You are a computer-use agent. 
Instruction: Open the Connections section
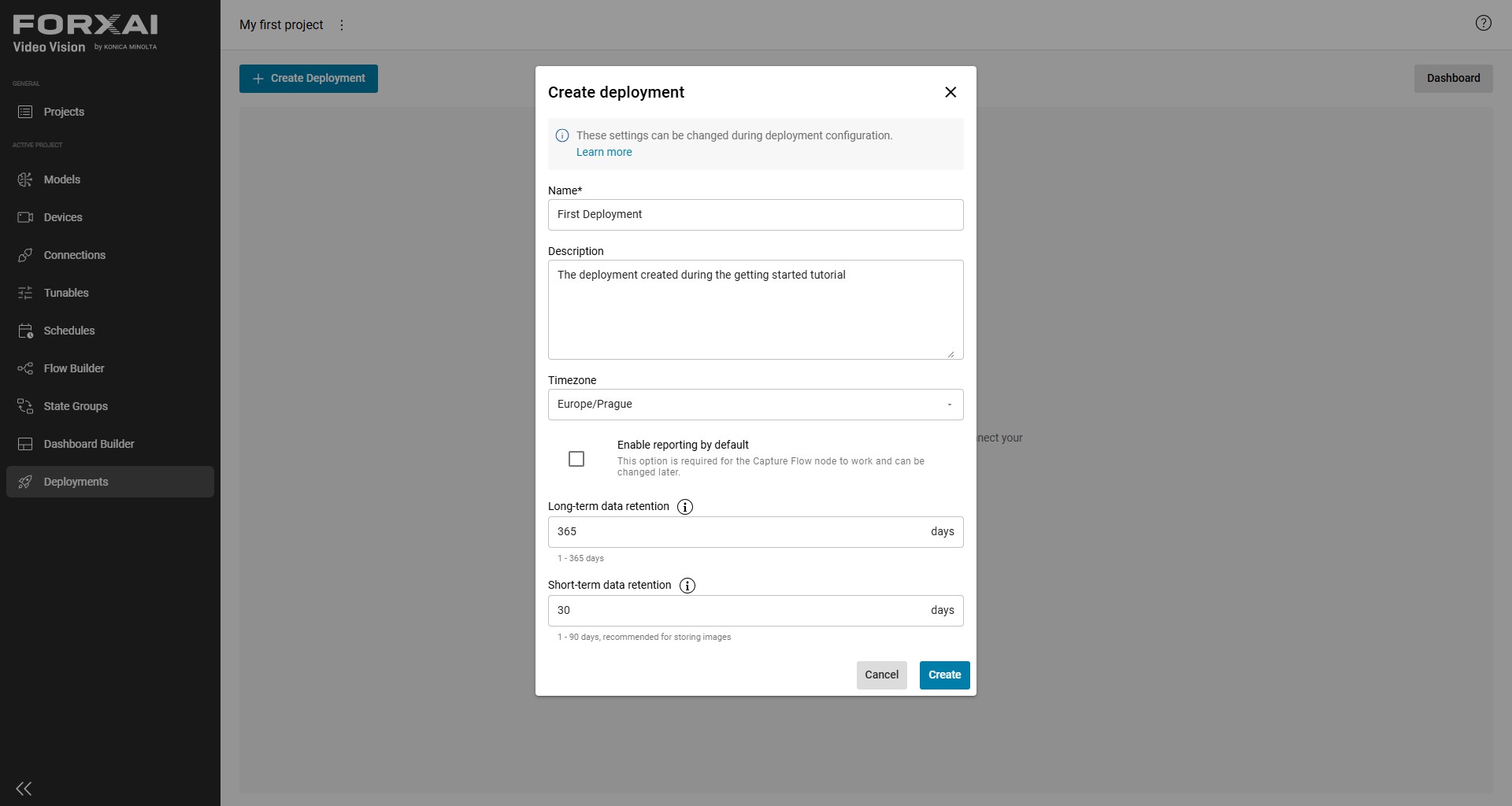tap(110, 255)
